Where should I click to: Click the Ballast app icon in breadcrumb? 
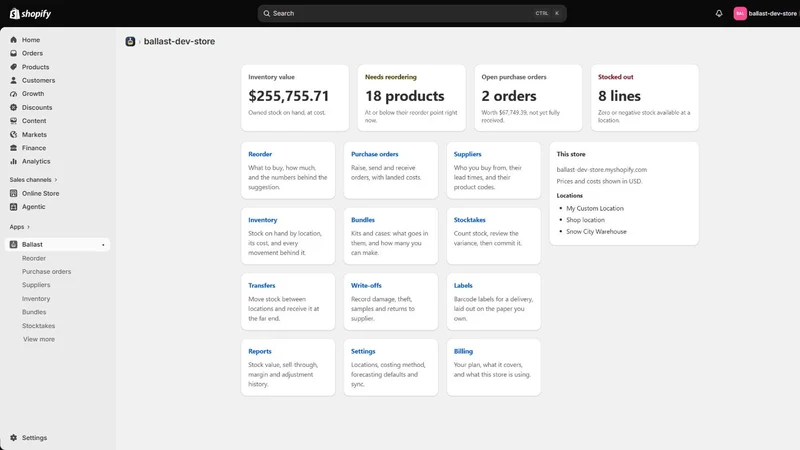(130, 41)
